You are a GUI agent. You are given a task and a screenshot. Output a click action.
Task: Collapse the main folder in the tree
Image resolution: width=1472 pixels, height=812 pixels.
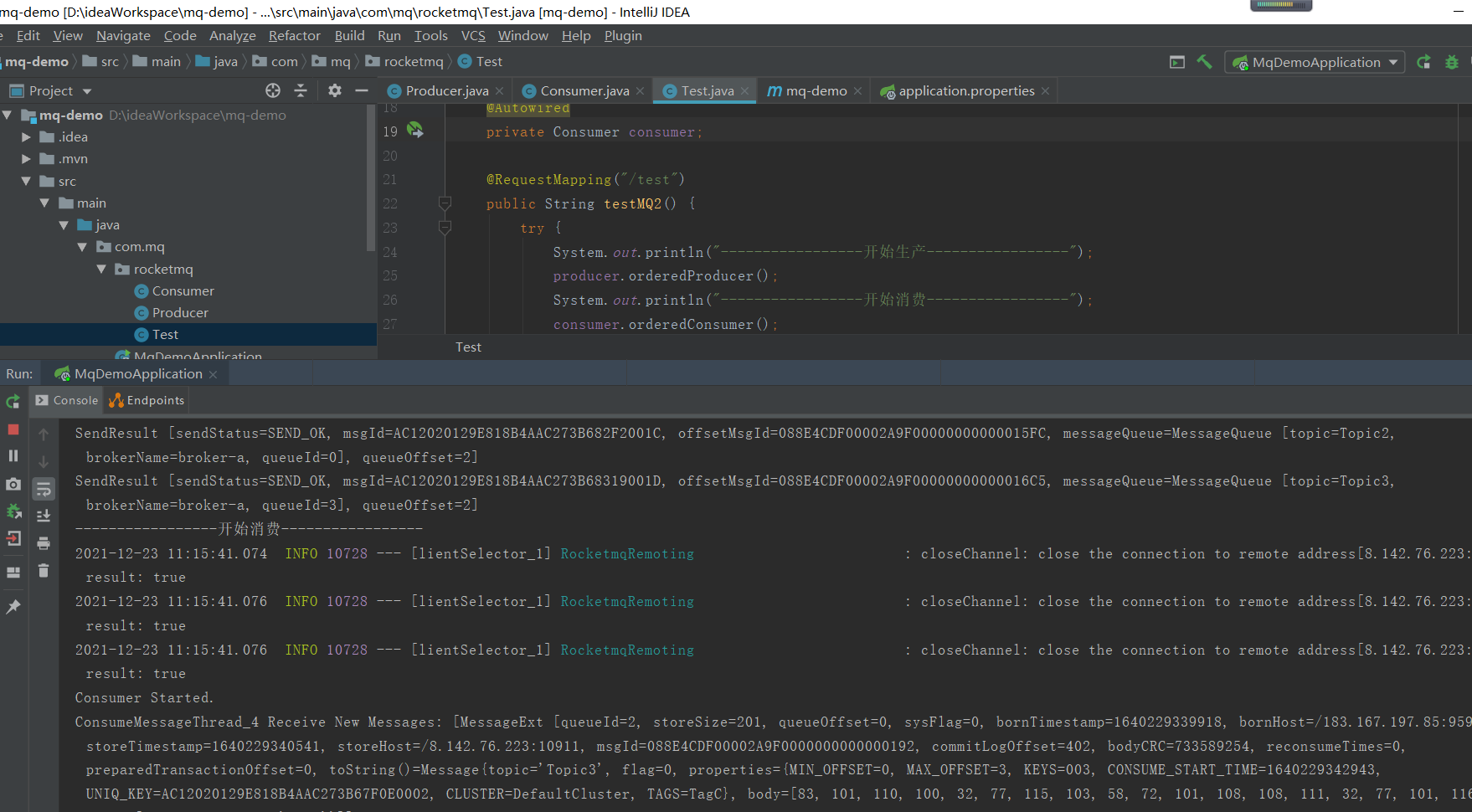coord(44,203)
